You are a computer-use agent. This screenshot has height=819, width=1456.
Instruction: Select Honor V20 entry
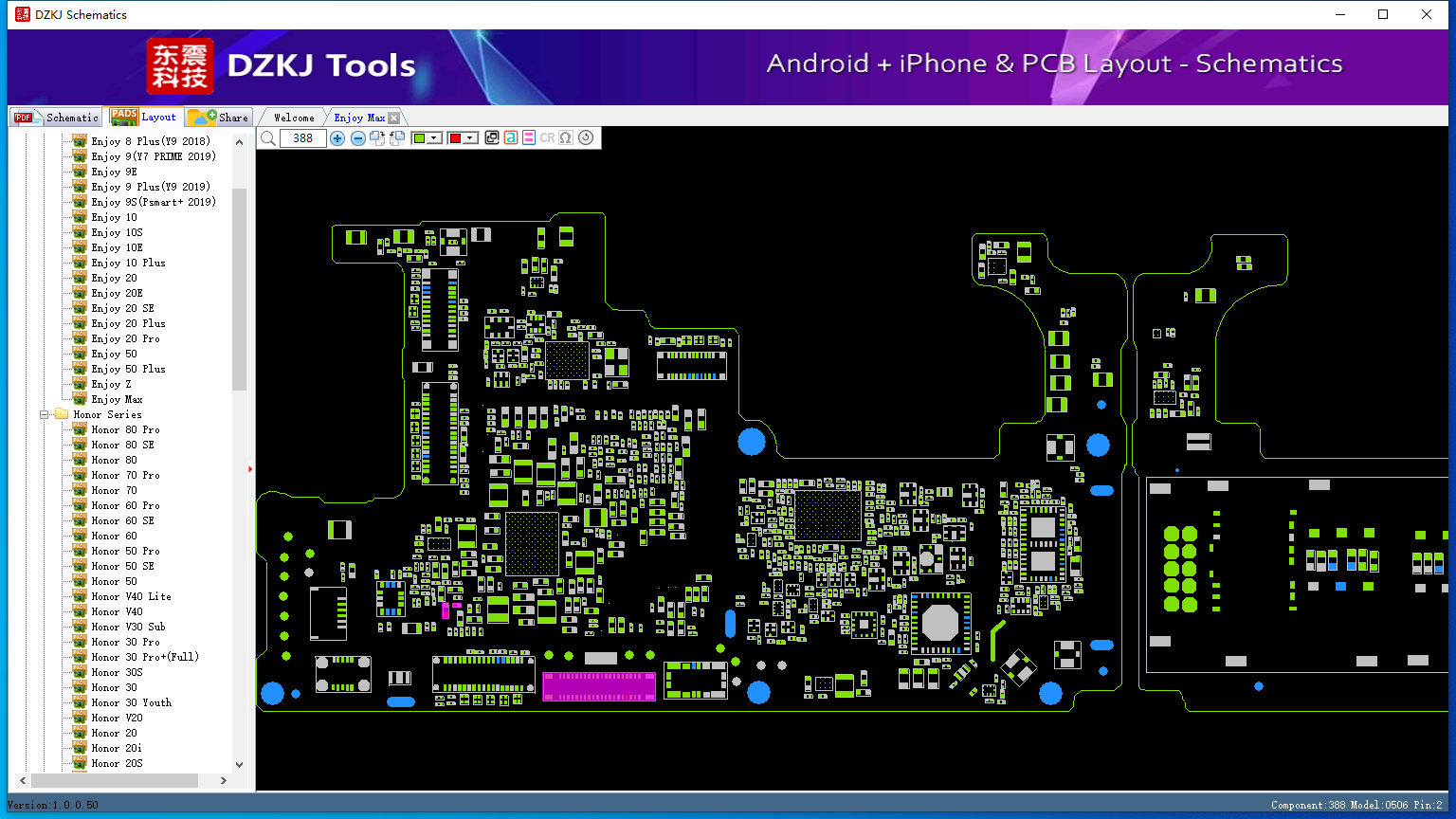pyautogui.click(x=117, y=718)
